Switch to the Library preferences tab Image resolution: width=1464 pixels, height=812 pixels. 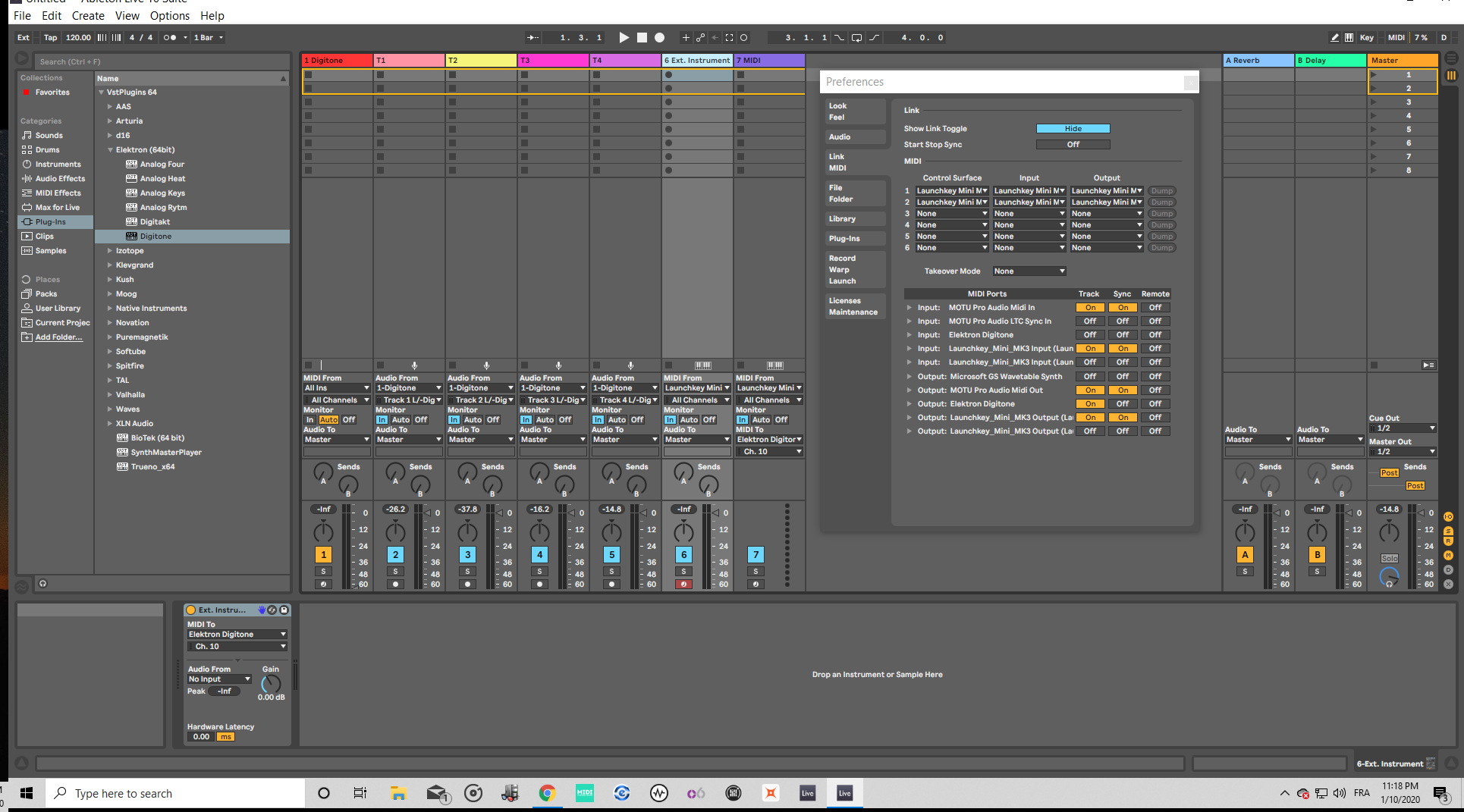[855, 219]
